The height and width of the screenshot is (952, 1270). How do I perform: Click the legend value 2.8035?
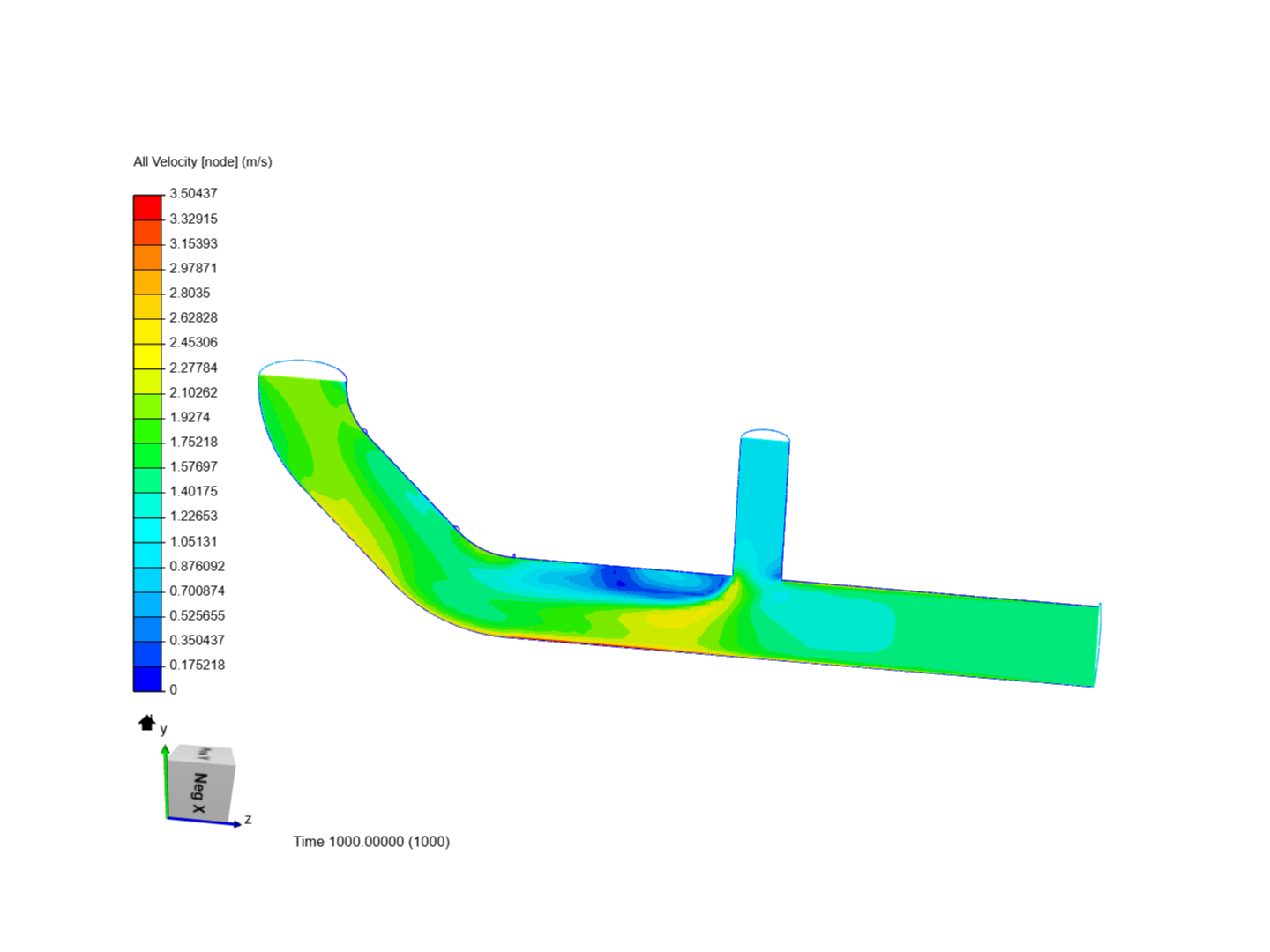190,293
